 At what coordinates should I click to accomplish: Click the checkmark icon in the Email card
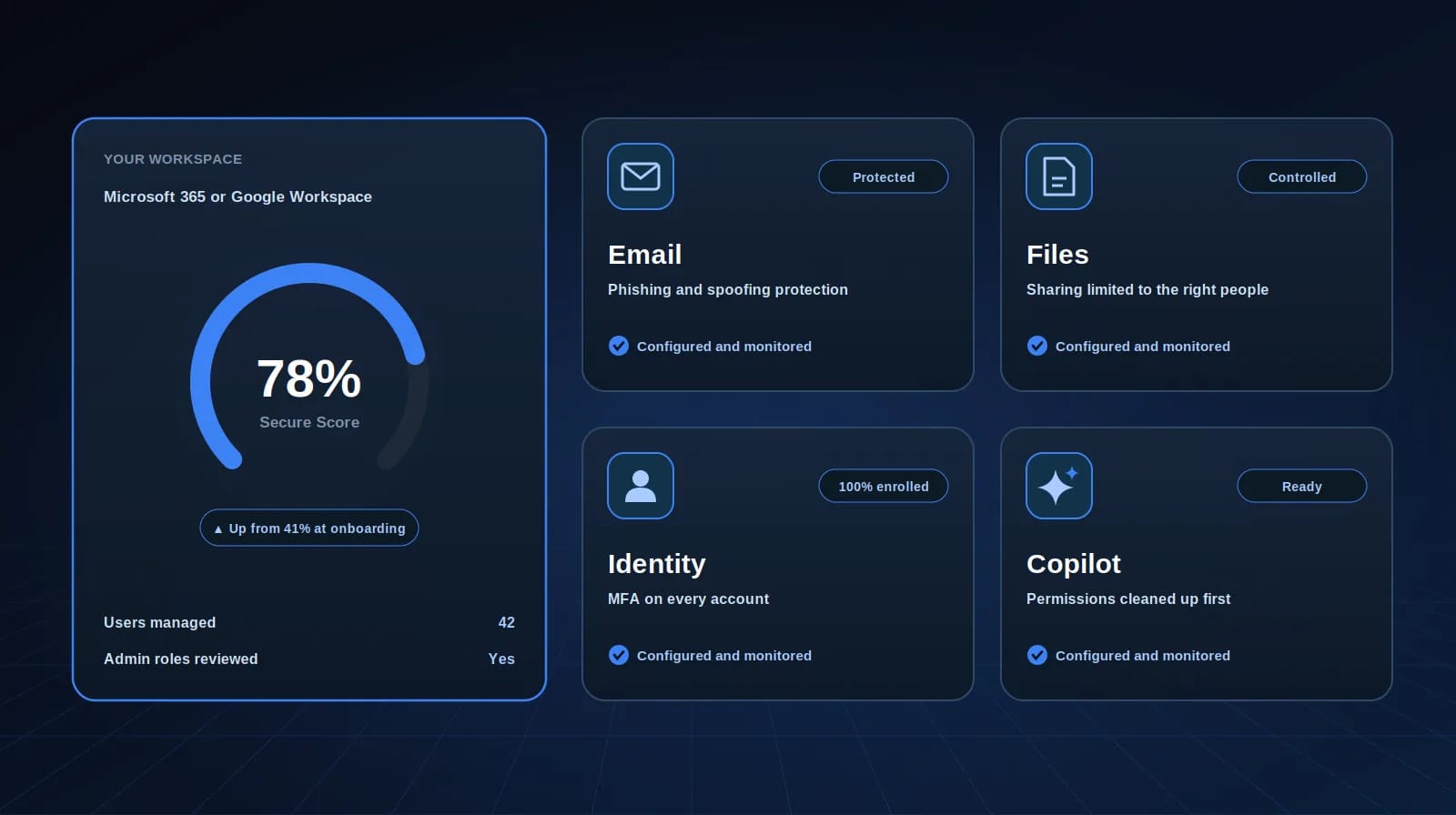tap(619, 346)
